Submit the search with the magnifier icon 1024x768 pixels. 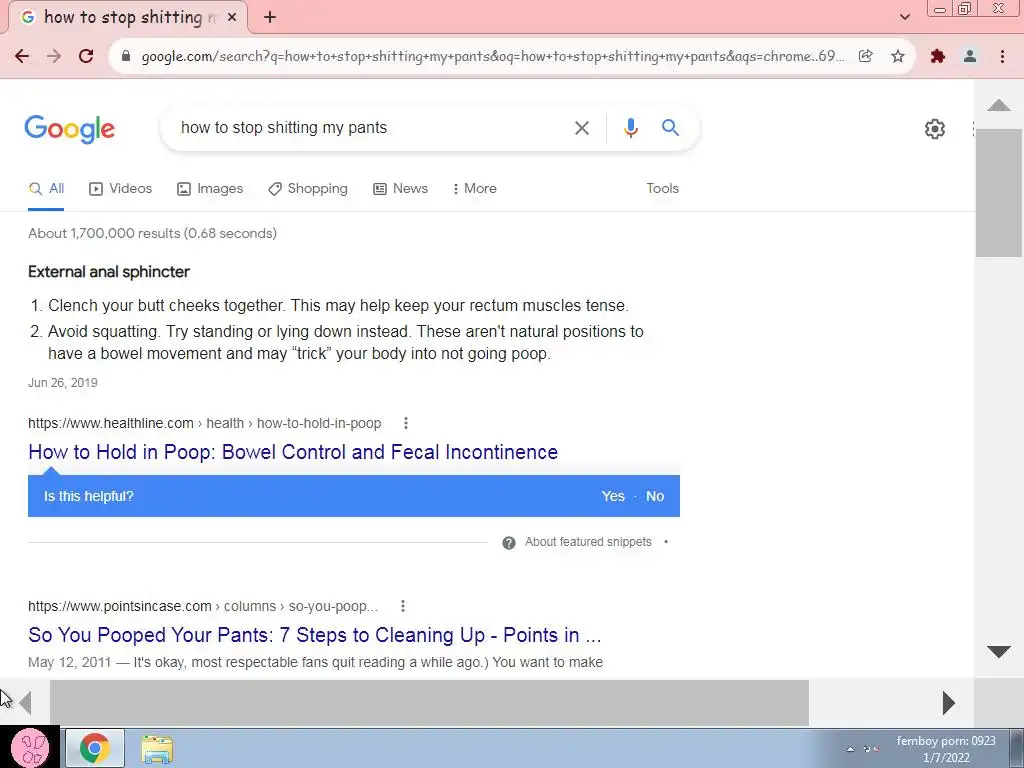pos(670,127)
